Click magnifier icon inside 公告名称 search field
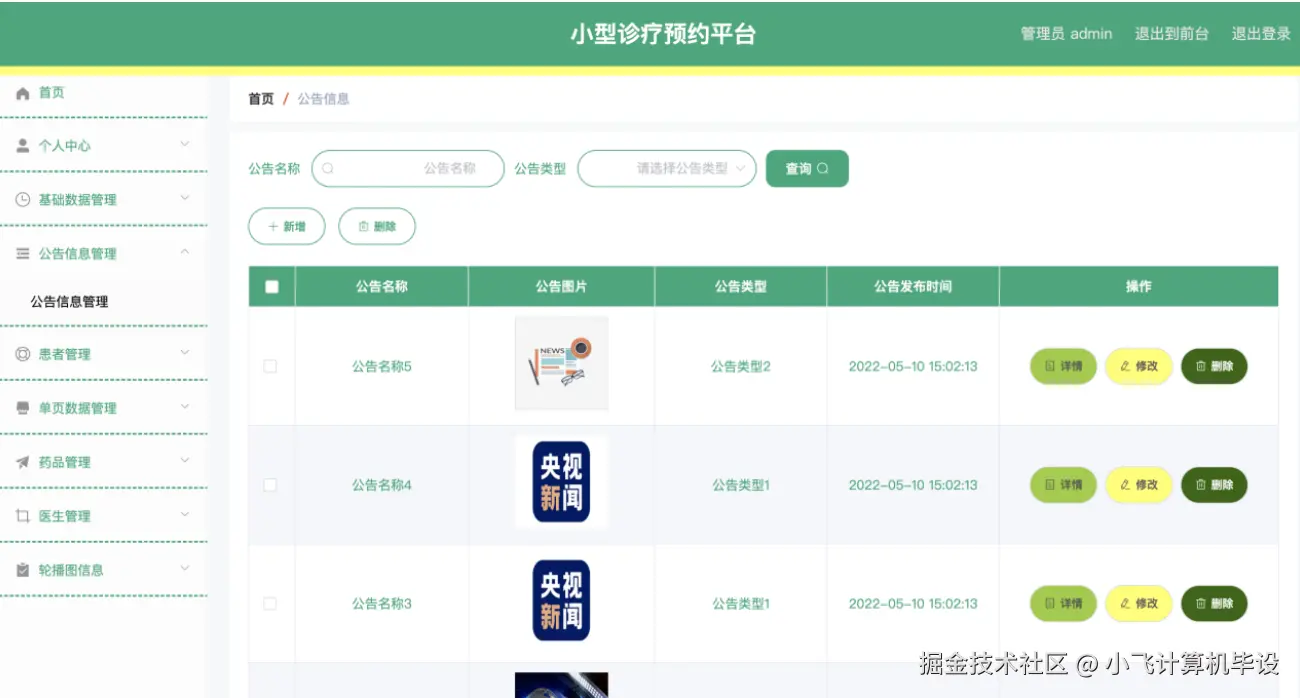The height and width of the screenshot is (698, 1300). [328, 169]
